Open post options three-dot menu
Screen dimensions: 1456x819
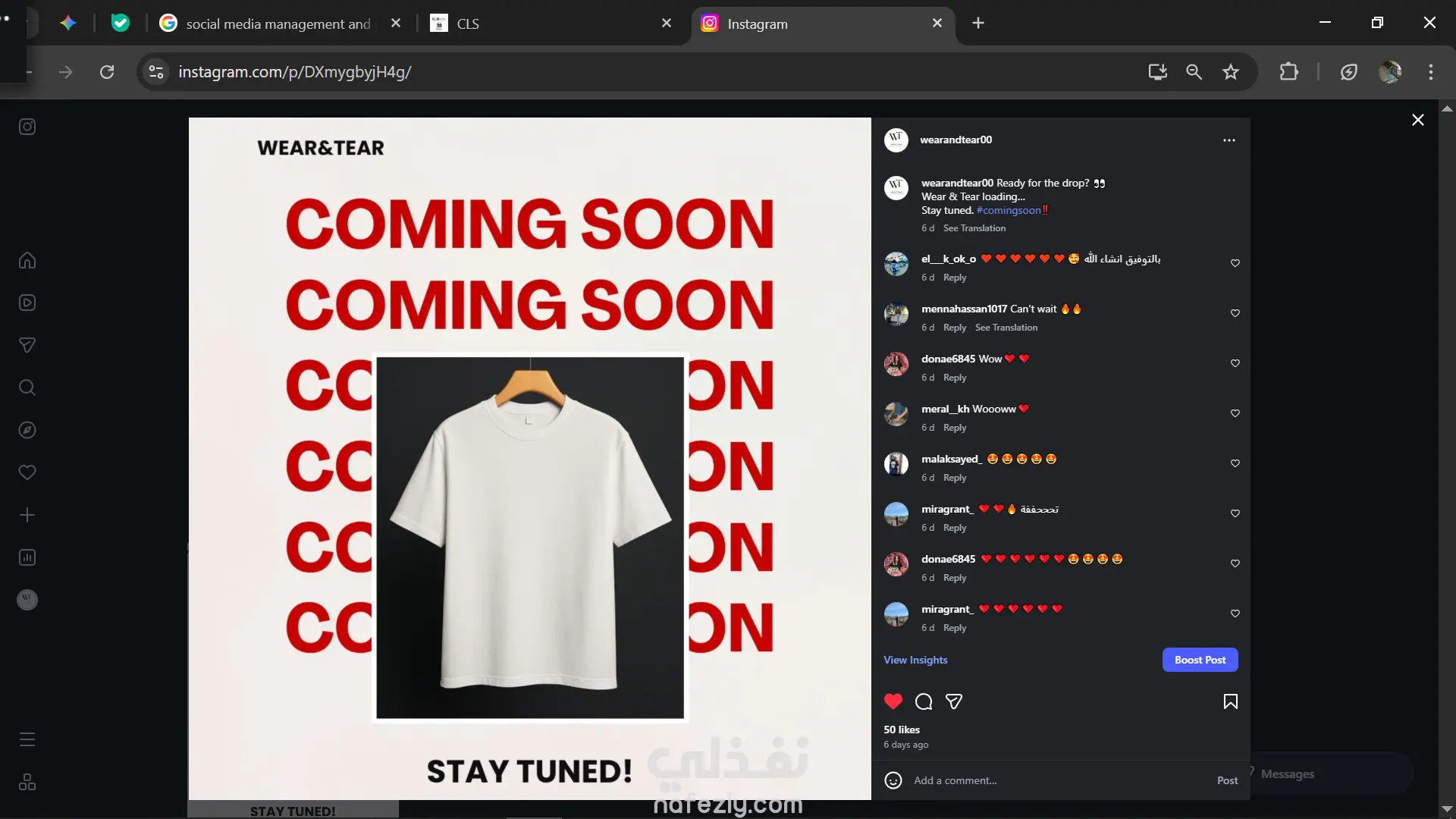tap(1229, 140)
